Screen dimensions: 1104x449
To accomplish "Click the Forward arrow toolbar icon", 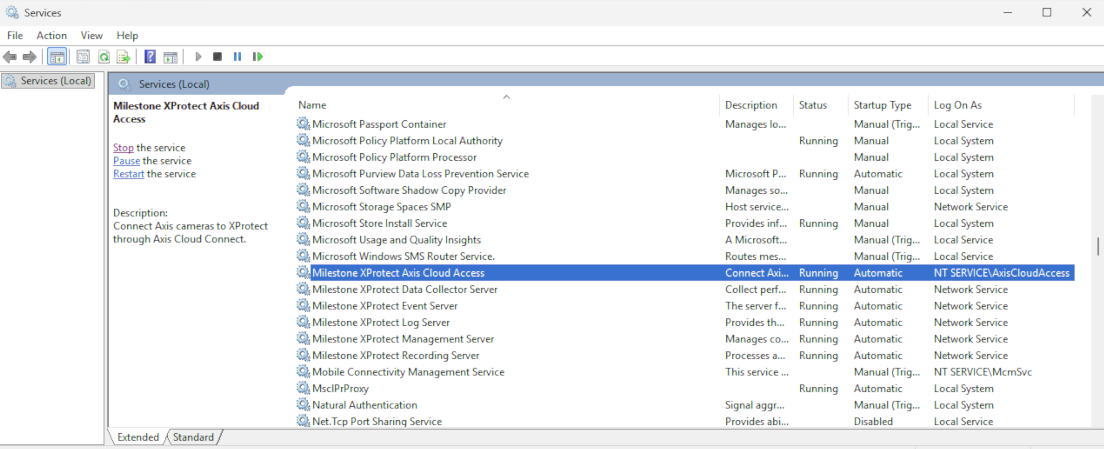I will click(x=30, y=57).
